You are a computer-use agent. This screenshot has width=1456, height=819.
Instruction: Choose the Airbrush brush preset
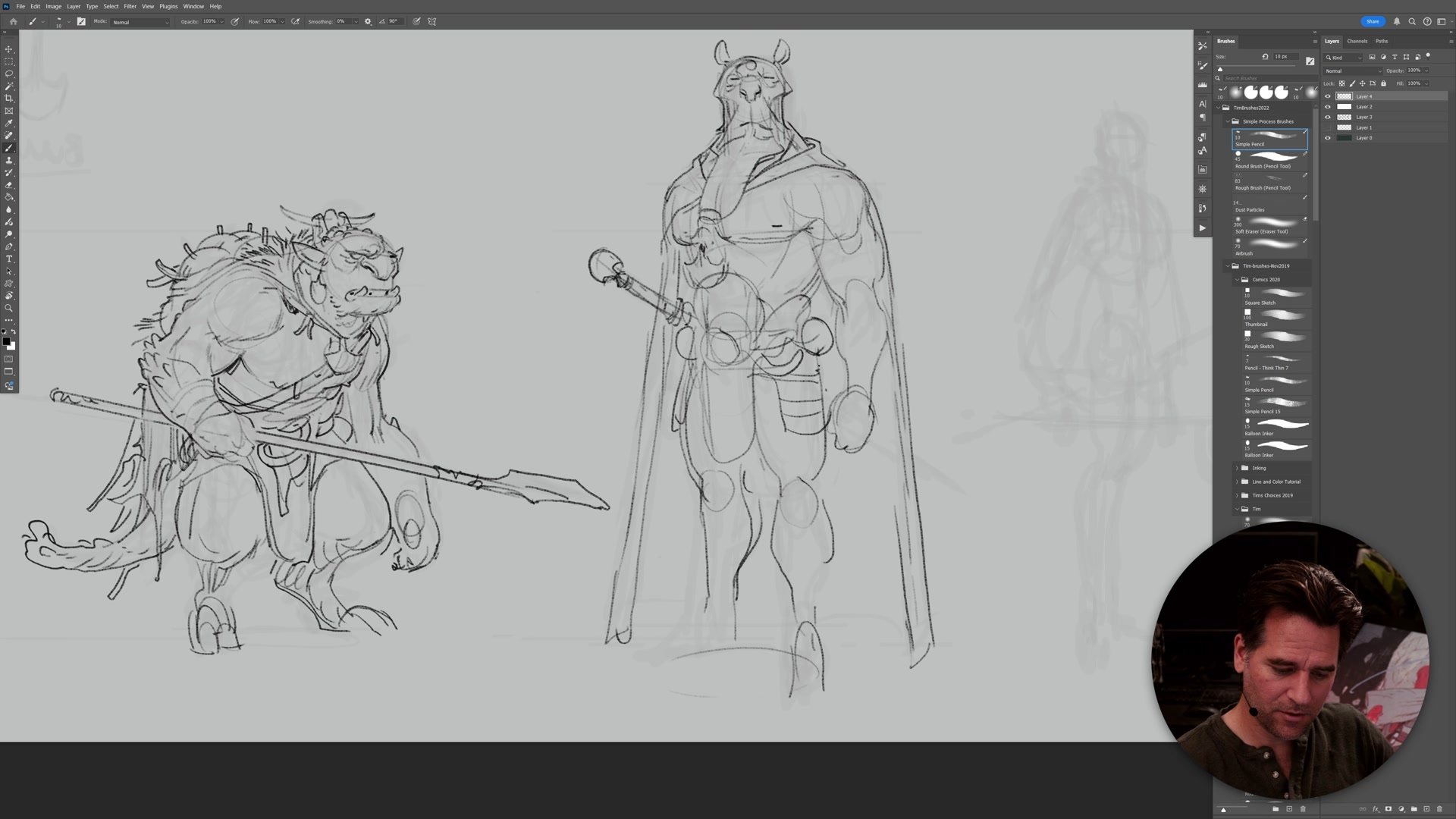(1270, 245)
